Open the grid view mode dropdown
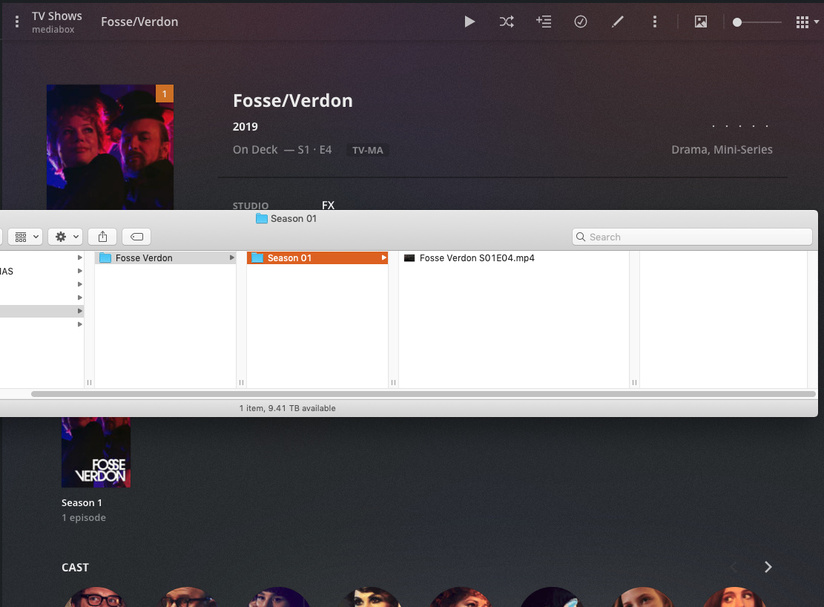824x607 pixels. (x=807, y=22)
